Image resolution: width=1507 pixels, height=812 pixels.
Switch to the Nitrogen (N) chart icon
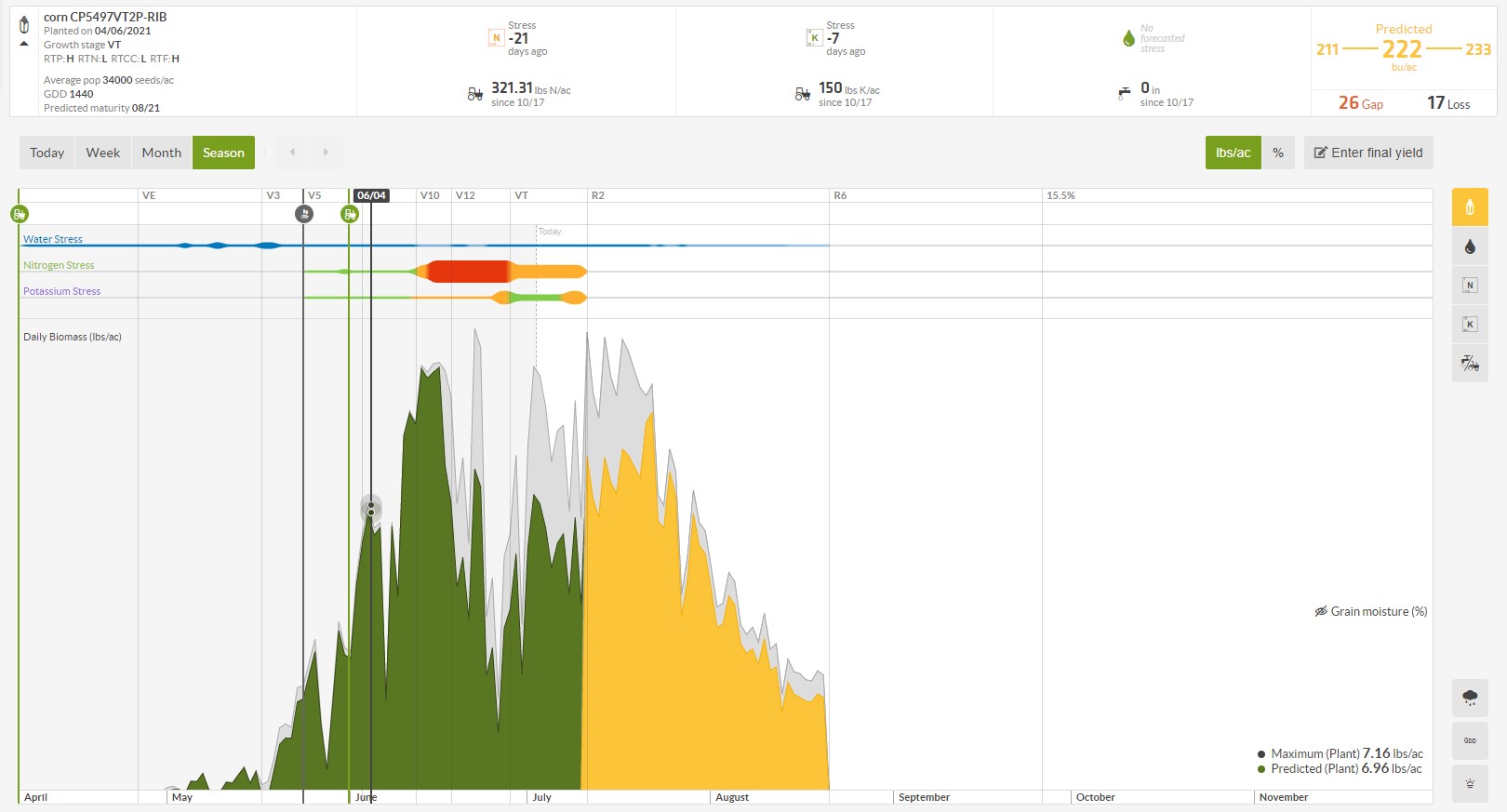(x=1470, y=286)
